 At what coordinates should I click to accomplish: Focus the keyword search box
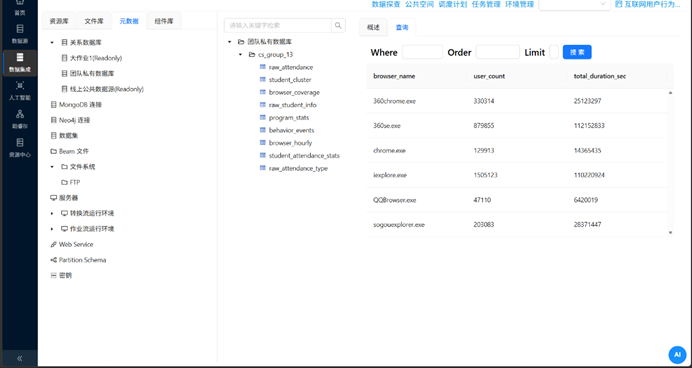(278, 26)
